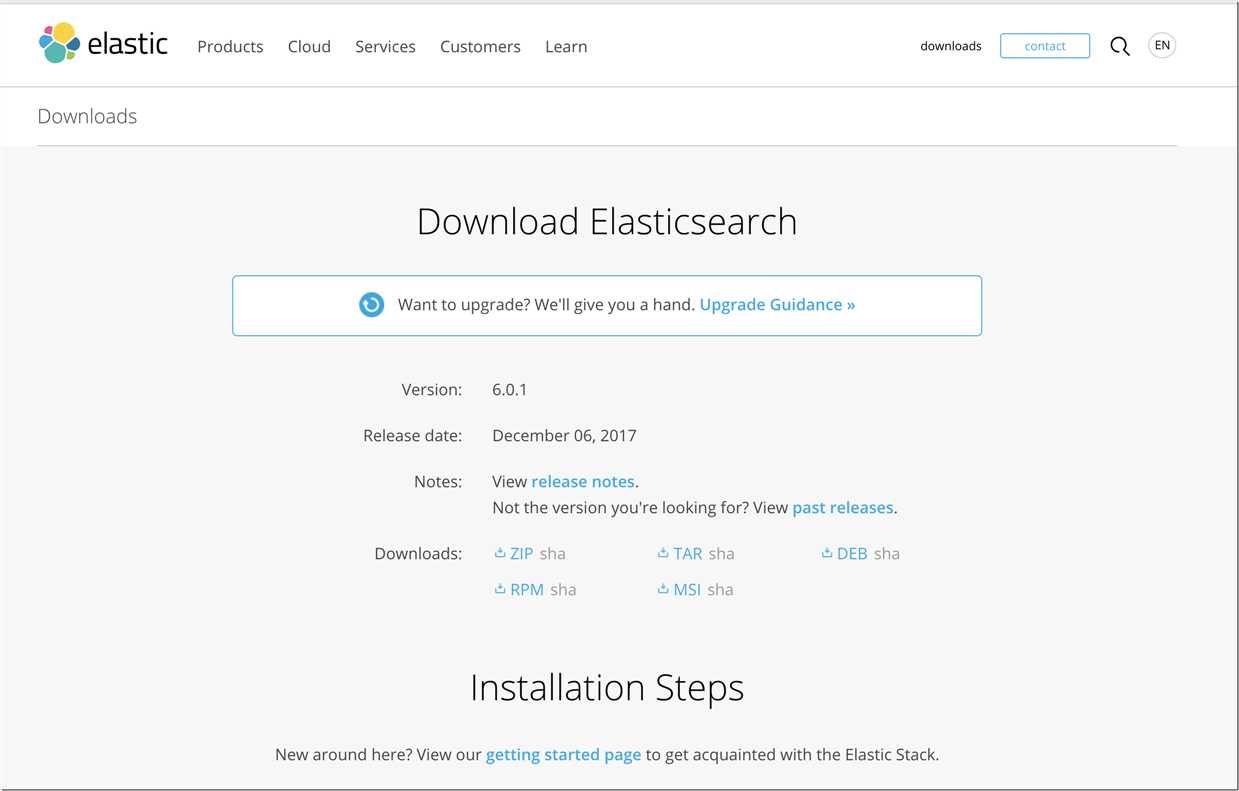
Task: Open the Upgrade Guidance link
Action: point(777,305)
